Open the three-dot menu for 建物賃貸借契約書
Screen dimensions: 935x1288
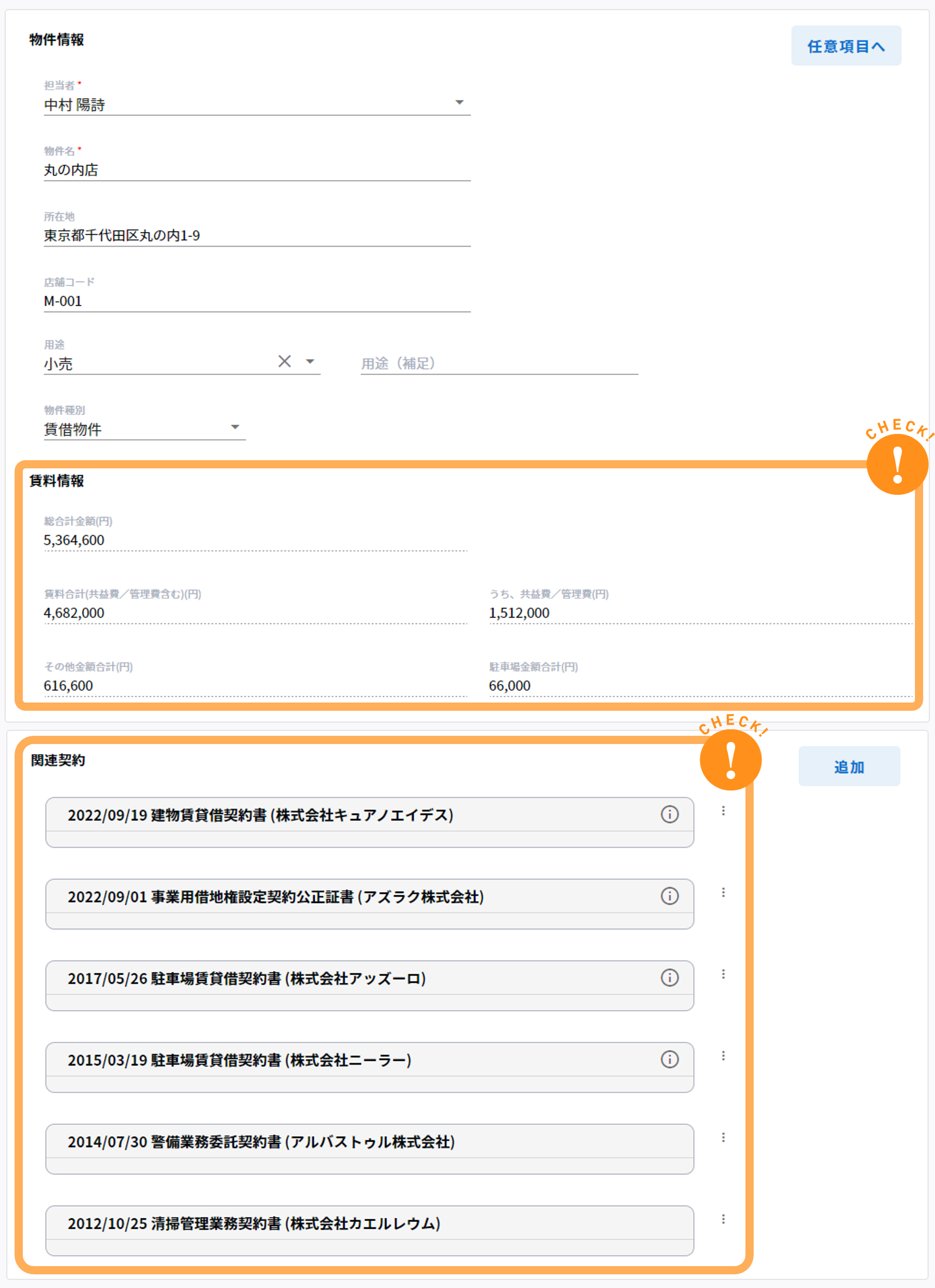point(724,812)
